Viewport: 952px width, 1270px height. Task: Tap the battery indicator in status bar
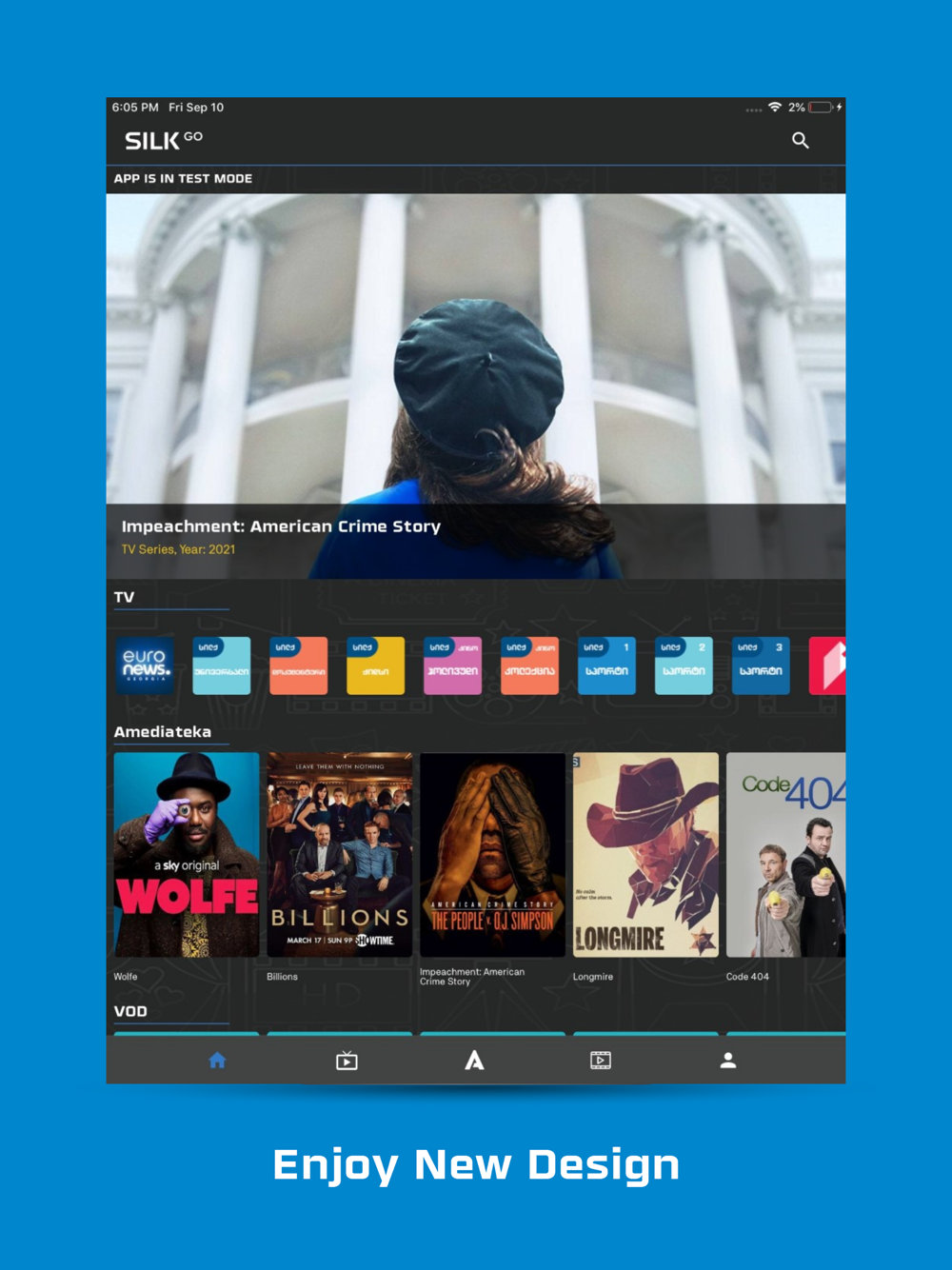pos(821,108)
